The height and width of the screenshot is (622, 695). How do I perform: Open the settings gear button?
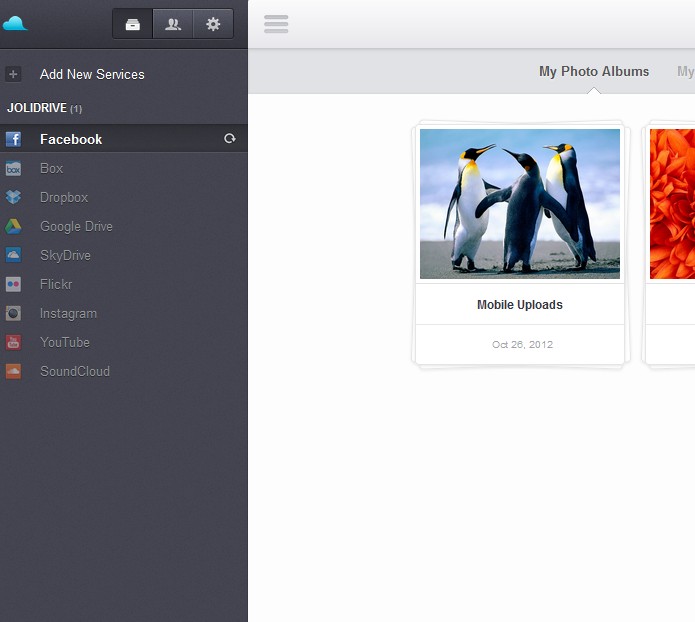pos(213,24)
